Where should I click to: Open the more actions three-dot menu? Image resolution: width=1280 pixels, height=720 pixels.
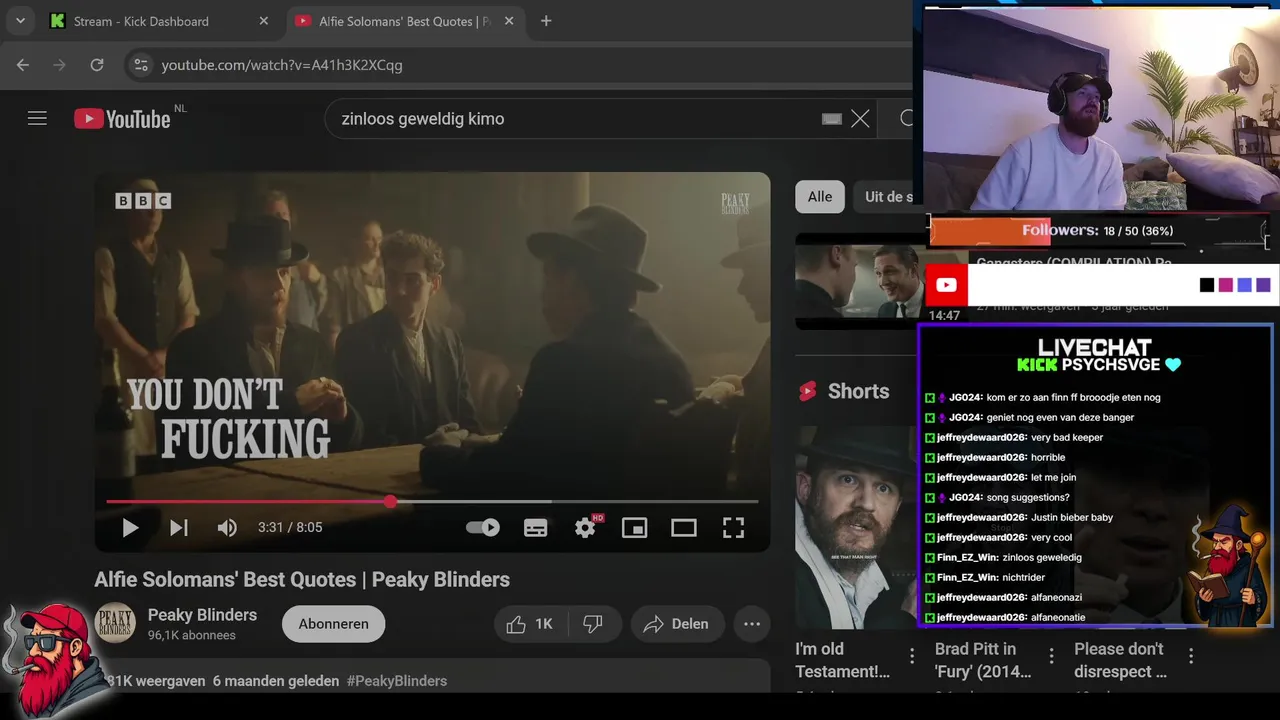[x=752, y=624]
